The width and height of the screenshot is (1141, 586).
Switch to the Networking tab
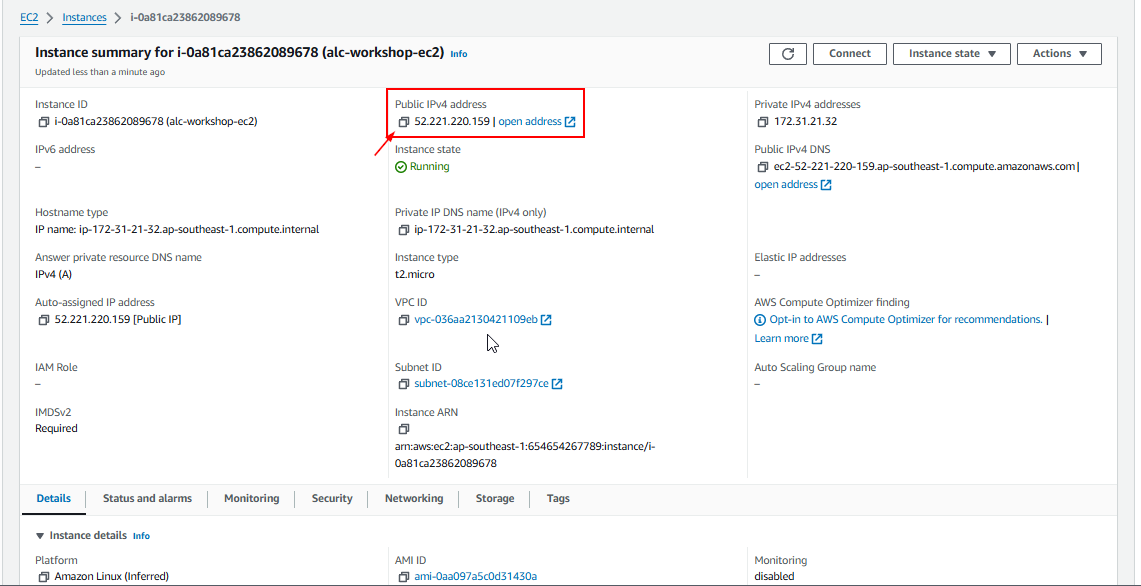(413, 498)
